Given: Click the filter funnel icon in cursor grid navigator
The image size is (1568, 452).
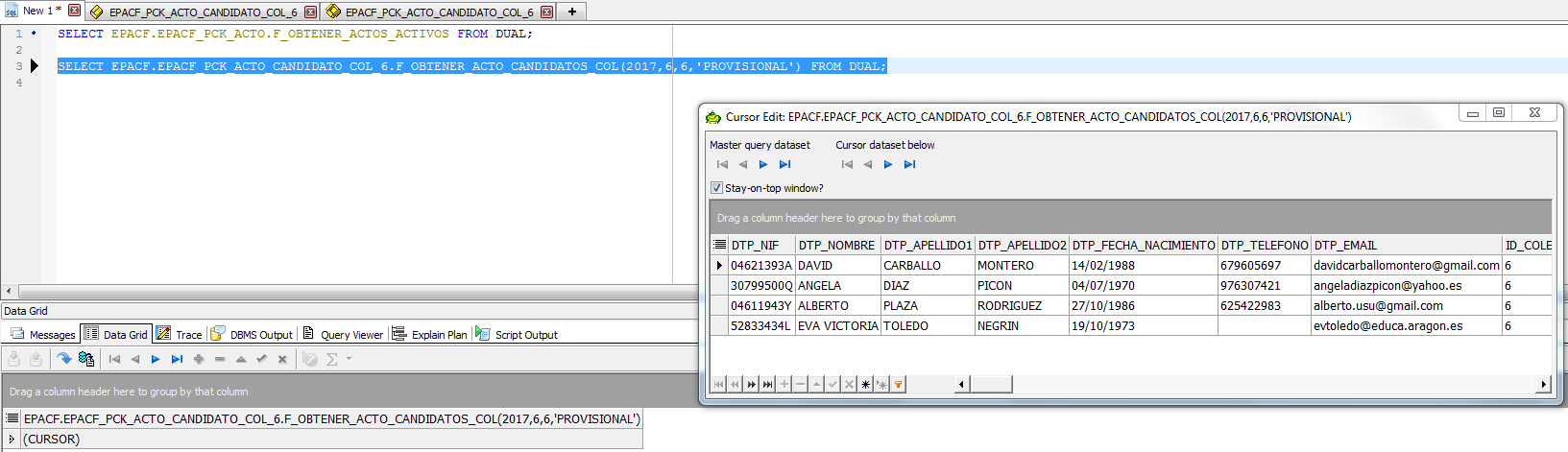Looking at the screenshot, I should [898, 385].
